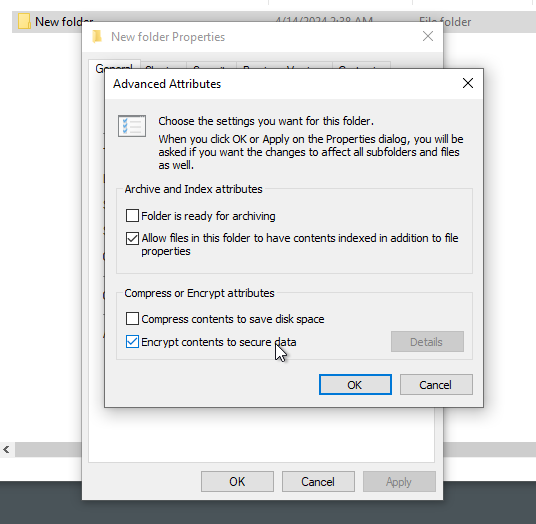Click OK in New folder Properties window
Screen dimensions: 536x524
pos(237,481)
